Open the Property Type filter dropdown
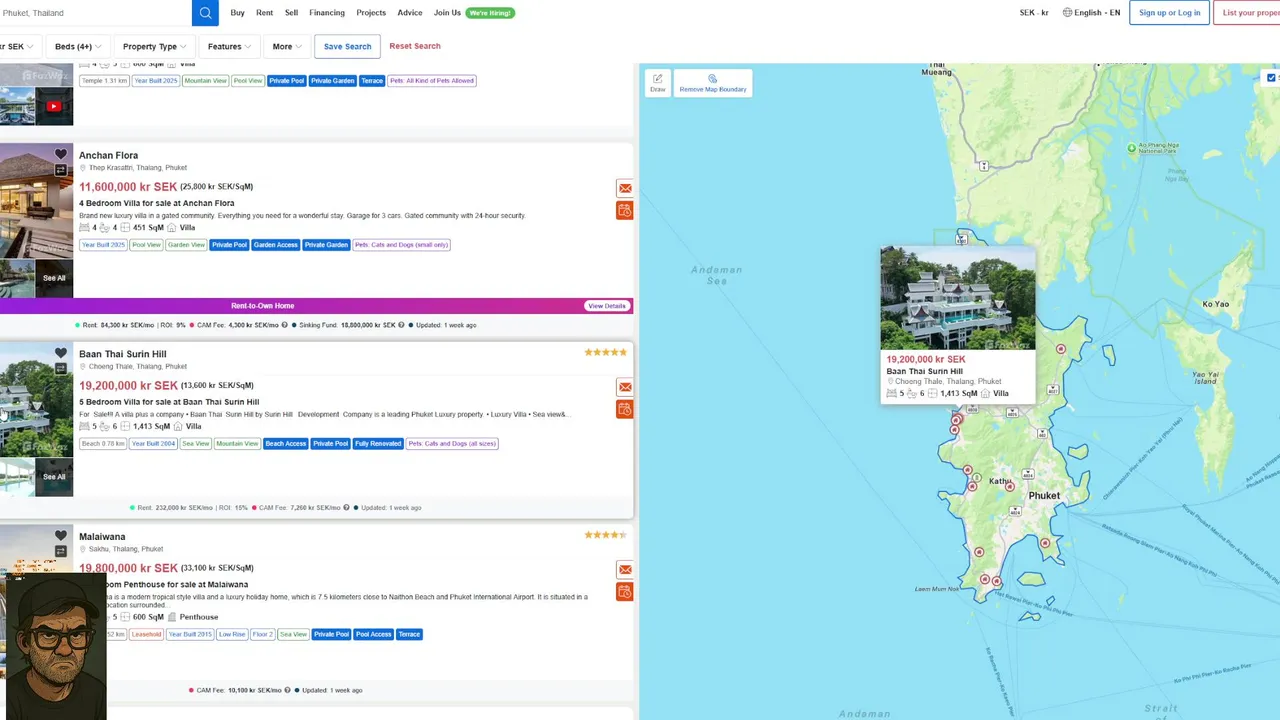 coord(154,46)
